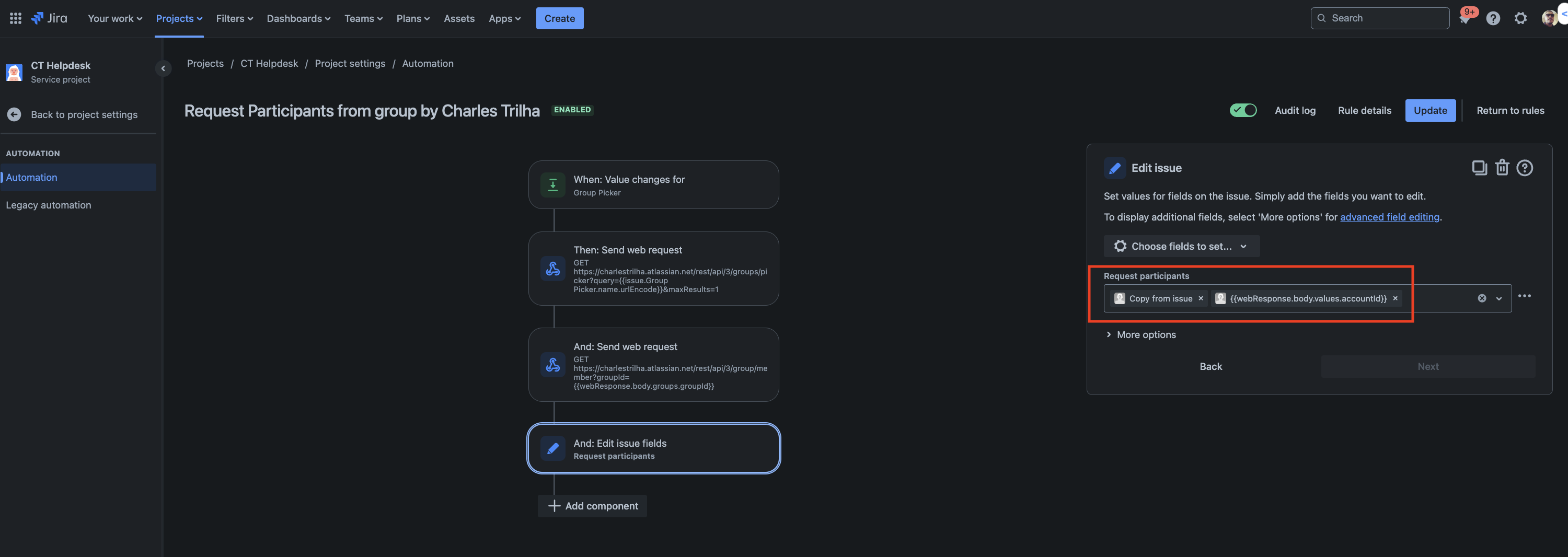Click the rule title Request Participants from group
The image size is (1568, 557).
362,111
